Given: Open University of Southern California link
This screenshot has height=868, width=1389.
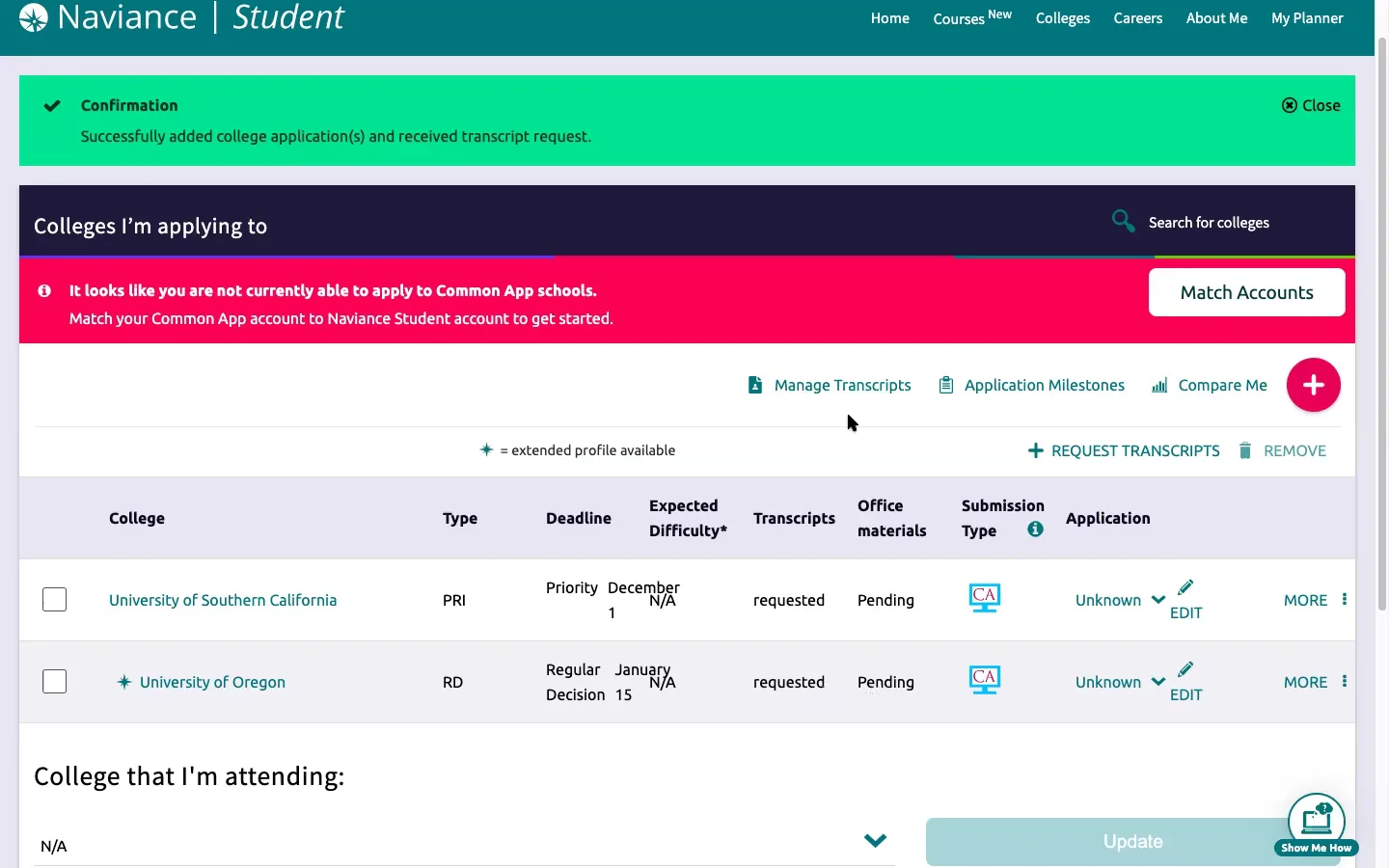Looking at the screenshot, I should coord(223,600).
